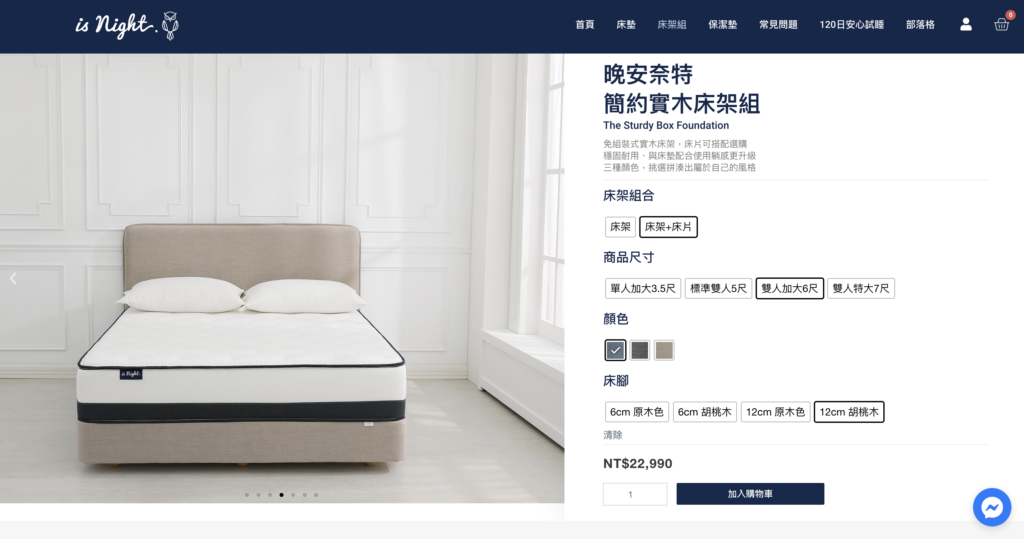Jump to the last carousel dot
Viewport: 1024px width, 539px height.
(316, 495)
